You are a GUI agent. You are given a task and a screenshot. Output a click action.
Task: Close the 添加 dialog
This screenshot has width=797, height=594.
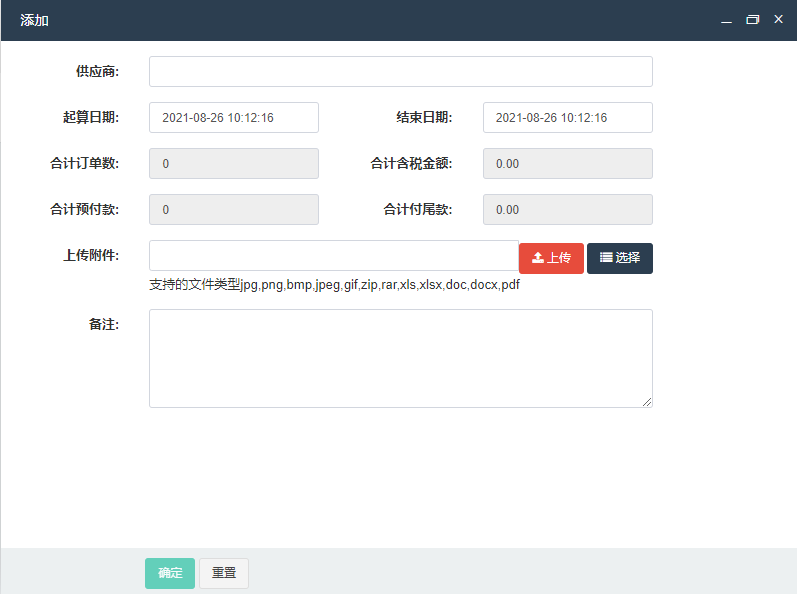pyautogui.click(x=778, y=19)
